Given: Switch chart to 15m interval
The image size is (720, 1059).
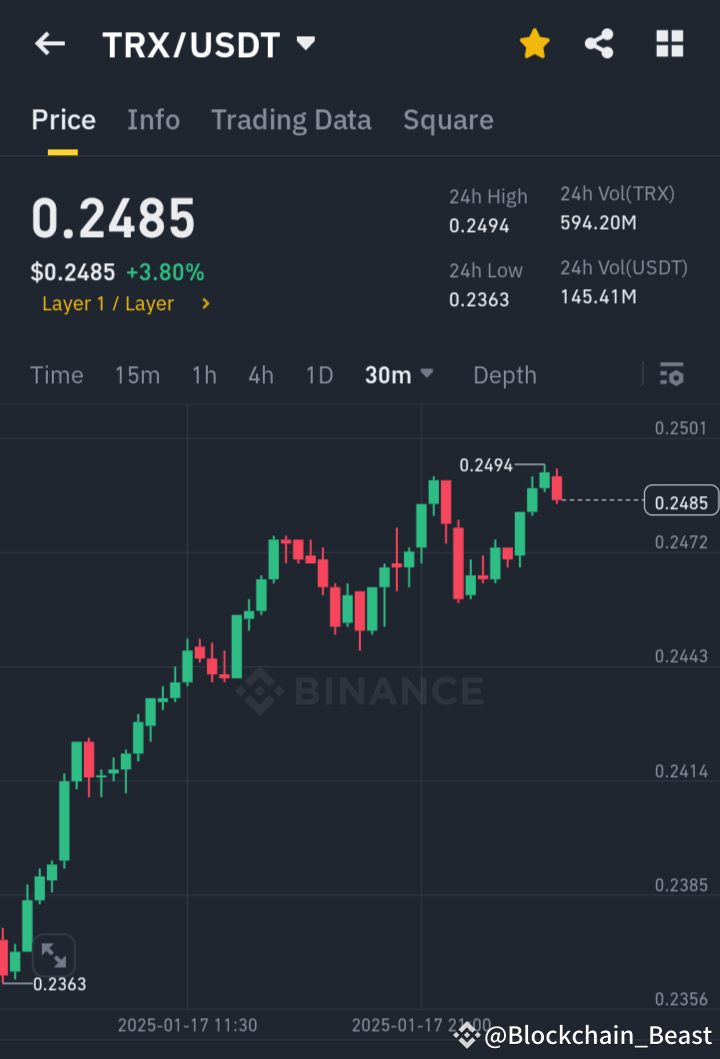Looking at the screenshot, I should tap(137, 375).
